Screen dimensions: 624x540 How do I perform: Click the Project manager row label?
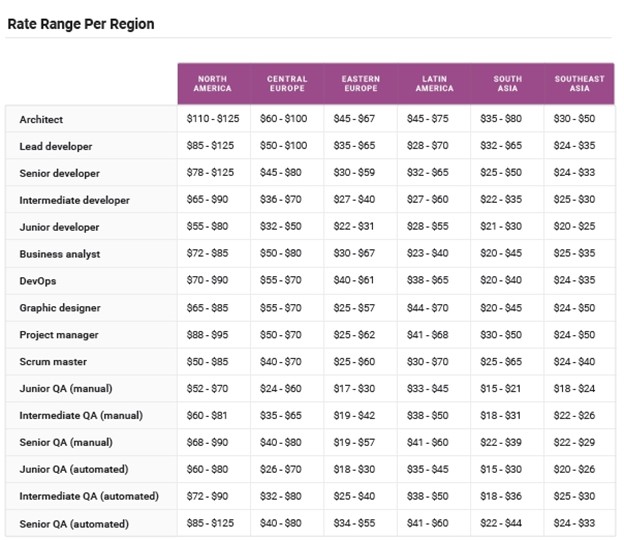pos(59,335)
